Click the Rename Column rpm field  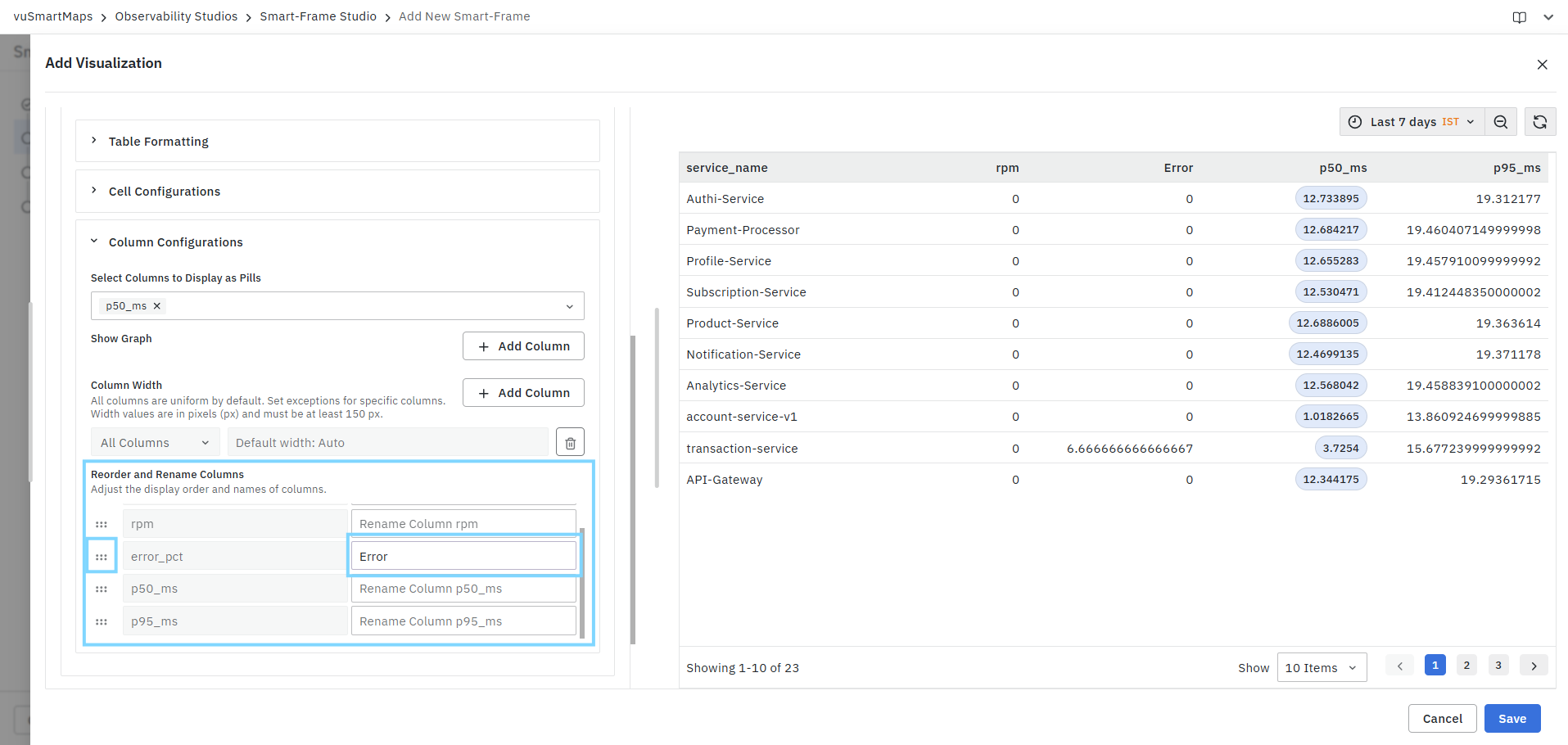(463, 524)
